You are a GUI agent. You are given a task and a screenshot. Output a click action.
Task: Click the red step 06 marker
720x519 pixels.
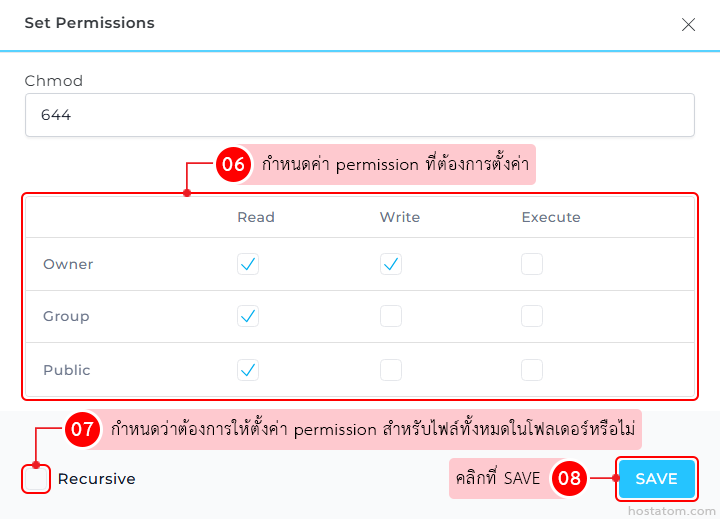(x=233, y=165)
